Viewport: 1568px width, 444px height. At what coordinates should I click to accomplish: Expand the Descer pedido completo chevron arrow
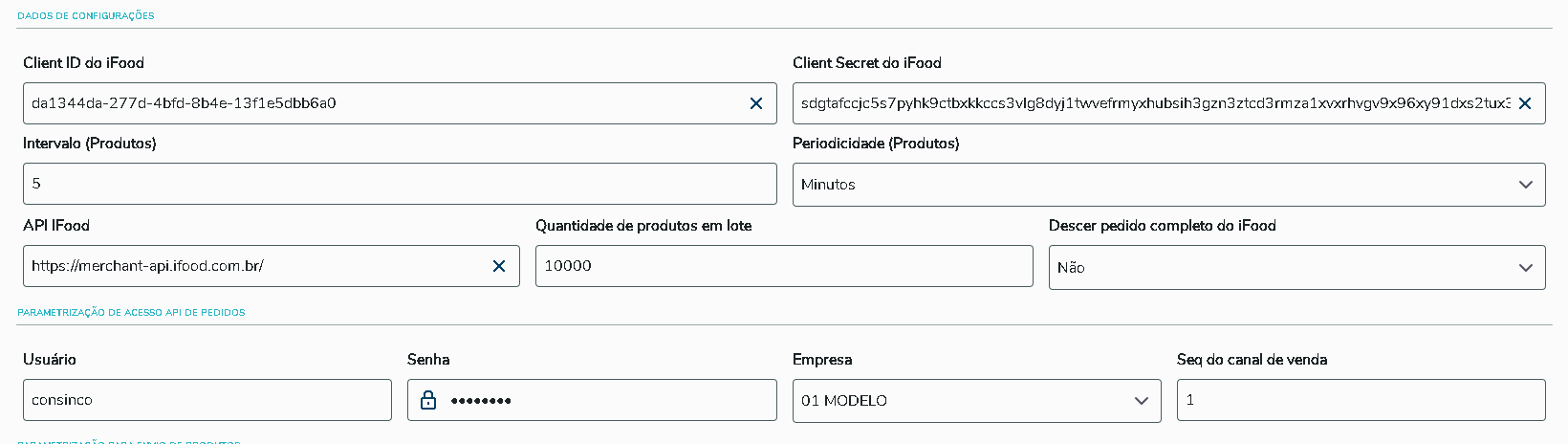click(1526, 268)
